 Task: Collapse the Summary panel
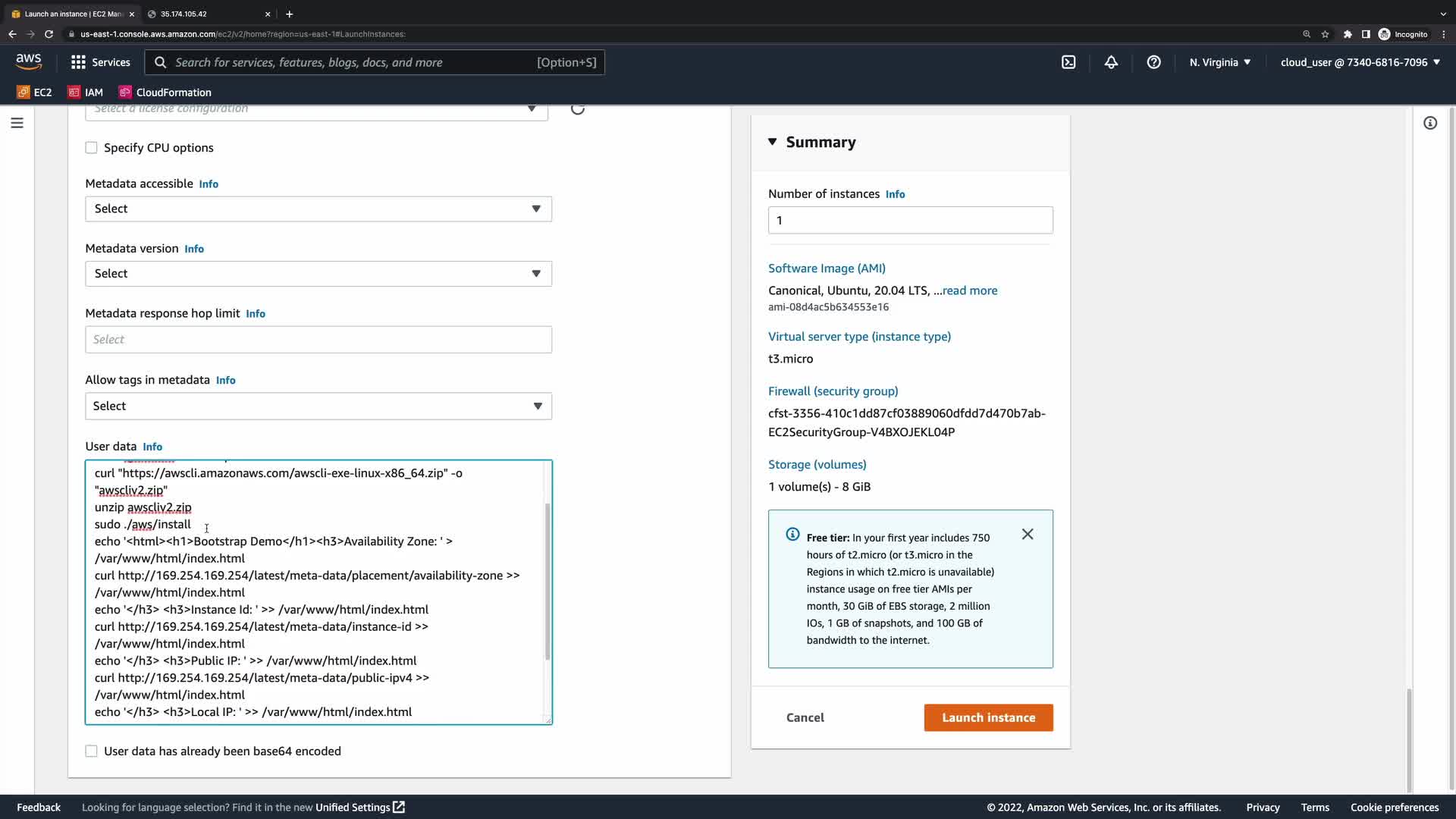[x=772, y=142]
